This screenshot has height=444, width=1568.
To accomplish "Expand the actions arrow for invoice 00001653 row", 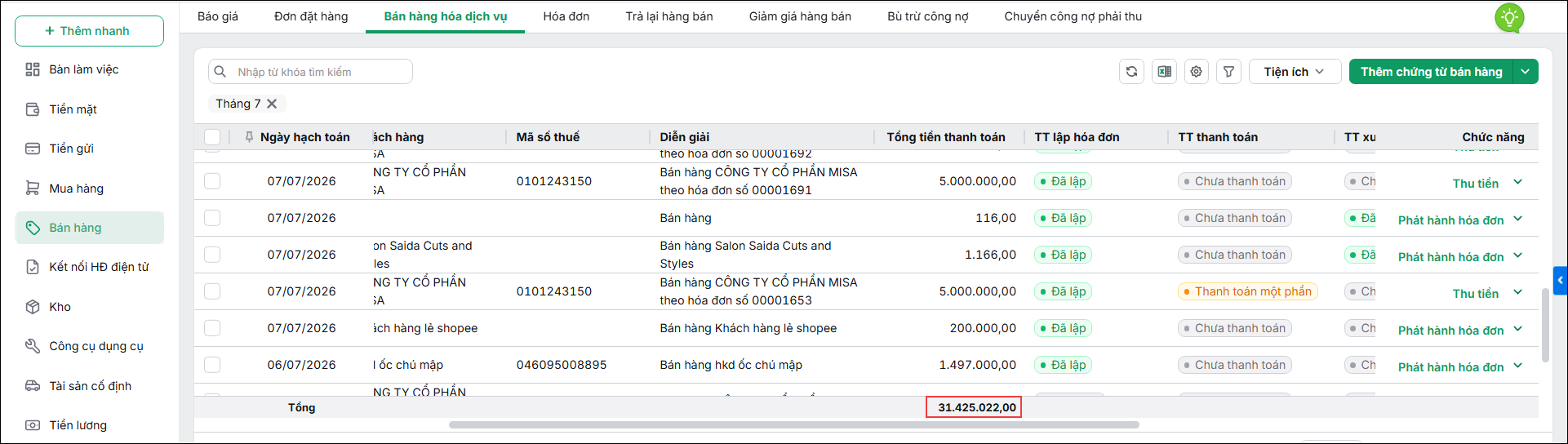I will coord(1517,292).
